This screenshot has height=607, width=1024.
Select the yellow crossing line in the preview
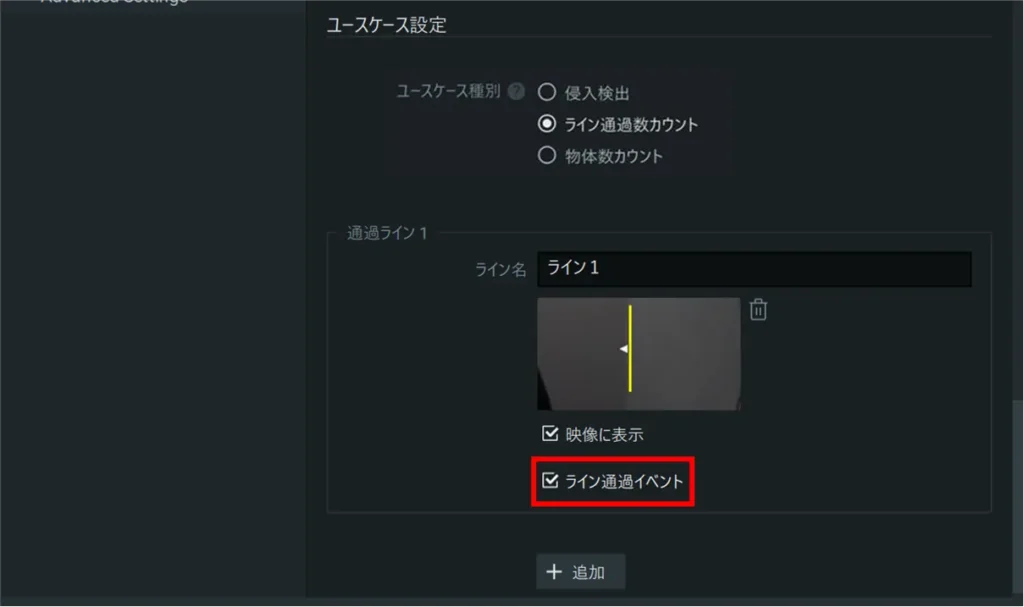[x=630, y=349]
